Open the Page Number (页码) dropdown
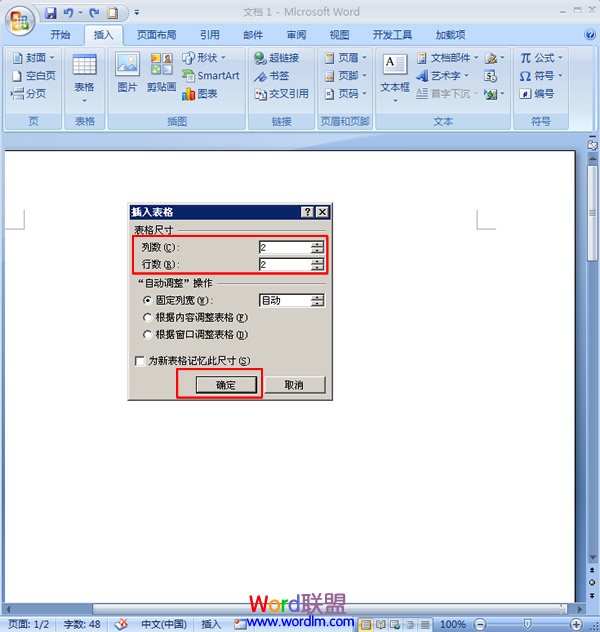 (x=346, y=94)
